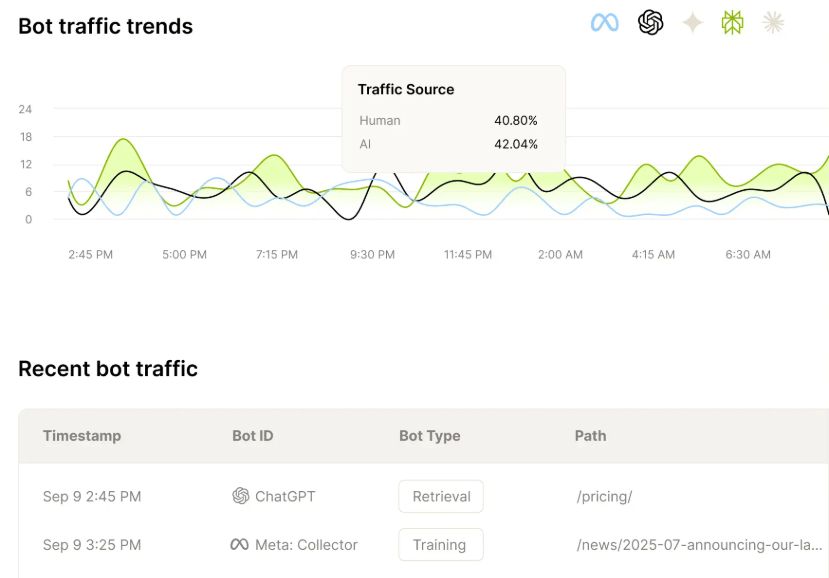This screenshot has height=578, width=829.
Task: Click ChatGPT icon in the Bot ID row
Action: click(x=240, y=496)
